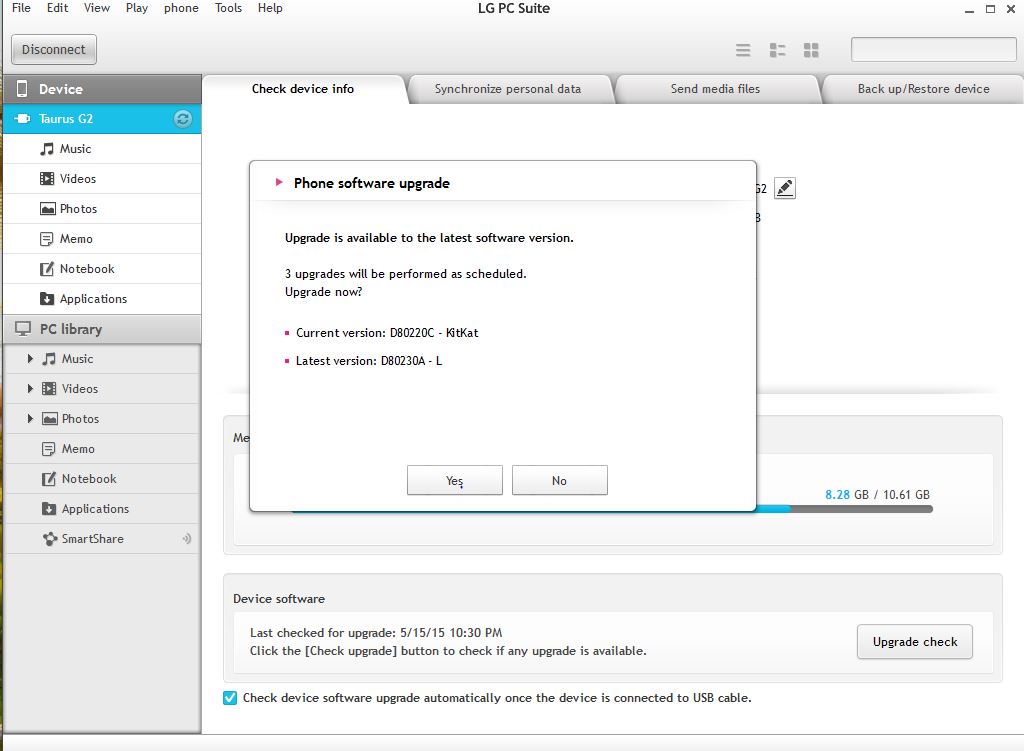Open device Applications in the sidebar

coord(103,299)
